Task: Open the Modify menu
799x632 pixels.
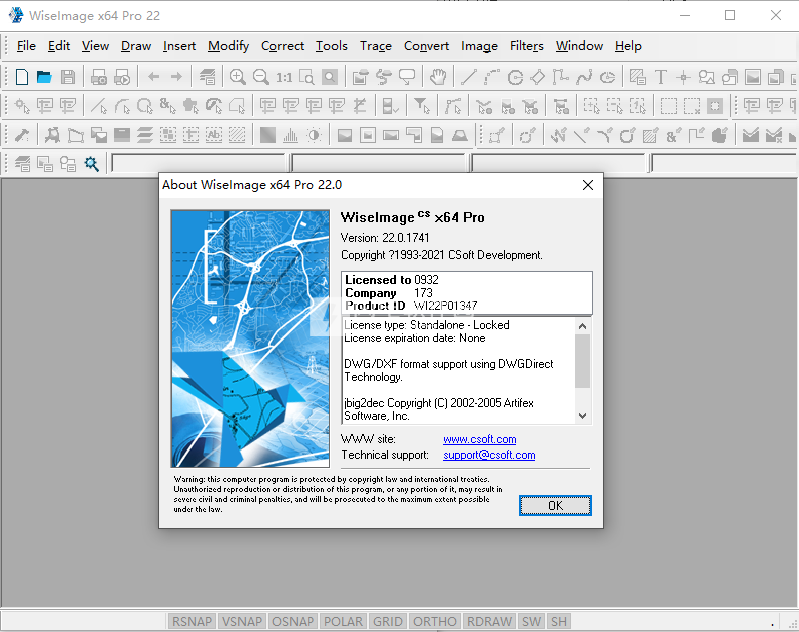Action: tap(228, 46)
